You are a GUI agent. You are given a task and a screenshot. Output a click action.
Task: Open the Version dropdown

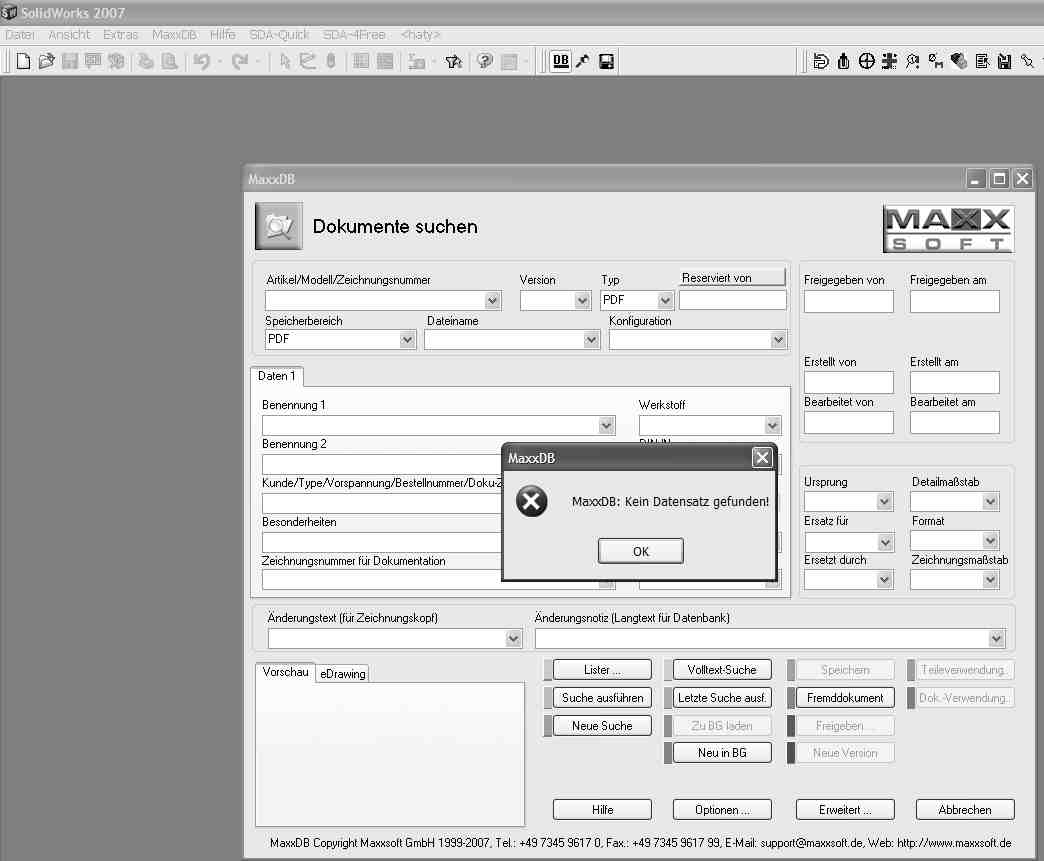pos(583,300)
